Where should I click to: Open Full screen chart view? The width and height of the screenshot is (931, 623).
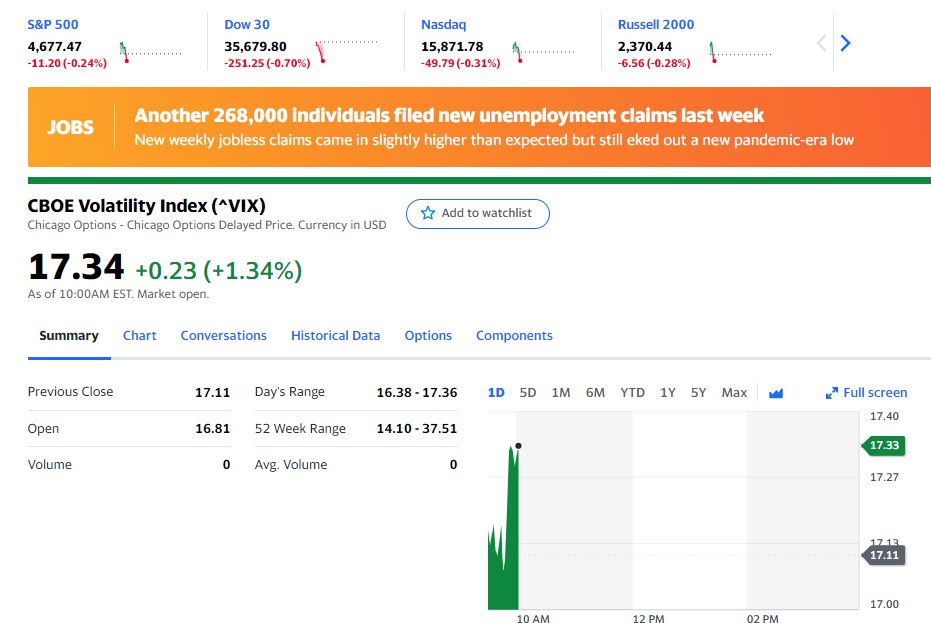click(x=866, y=393)
